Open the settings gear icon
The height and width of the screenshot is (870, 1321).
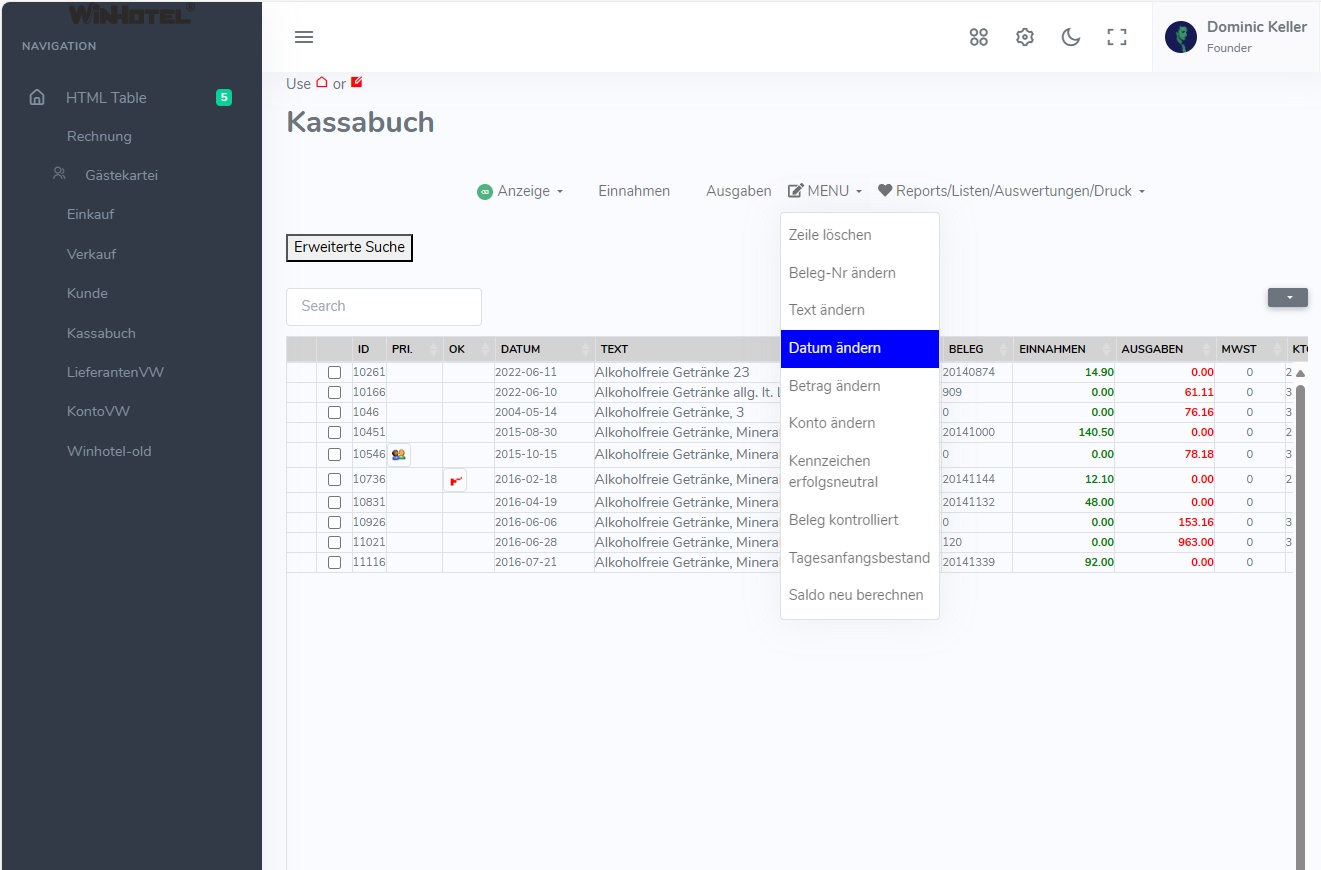click(1025, 37)
